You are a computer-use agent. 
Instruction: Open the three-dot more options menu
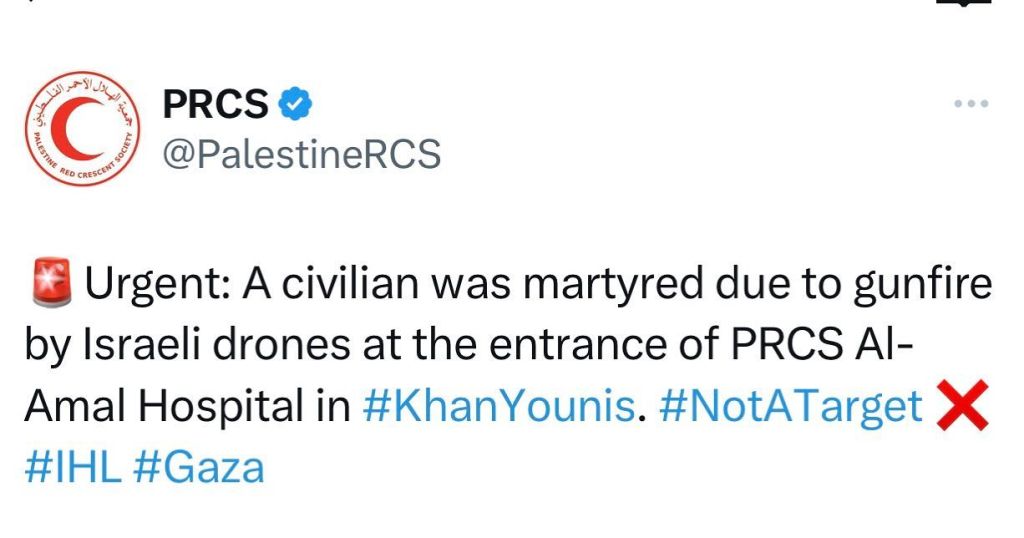point(971,103)
